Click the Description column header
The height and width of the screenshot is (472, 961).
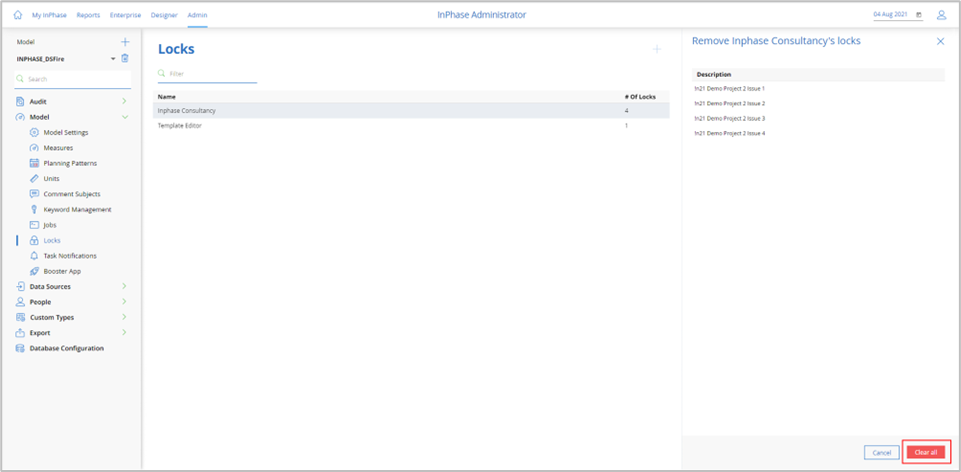point(714,74)
